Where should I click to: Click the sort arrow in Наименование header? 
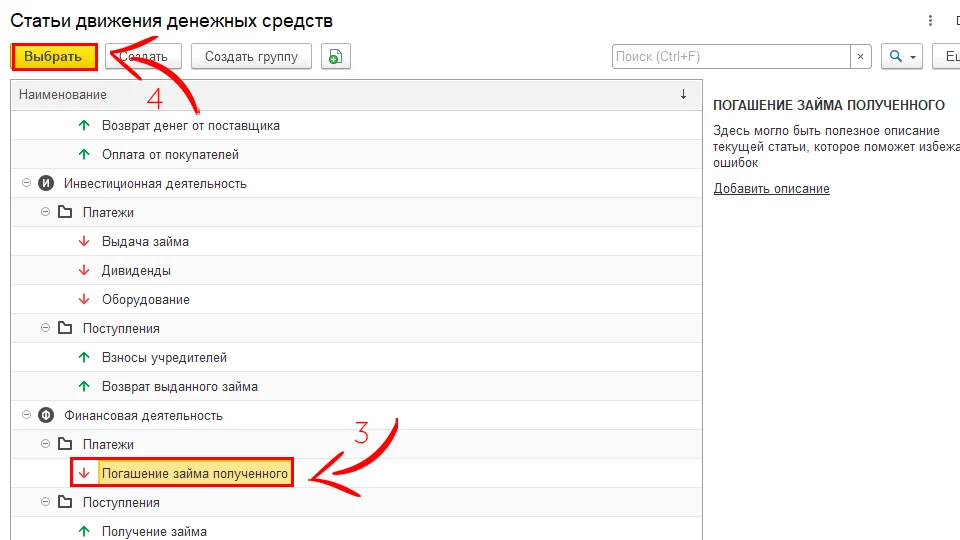coord(683,94)
